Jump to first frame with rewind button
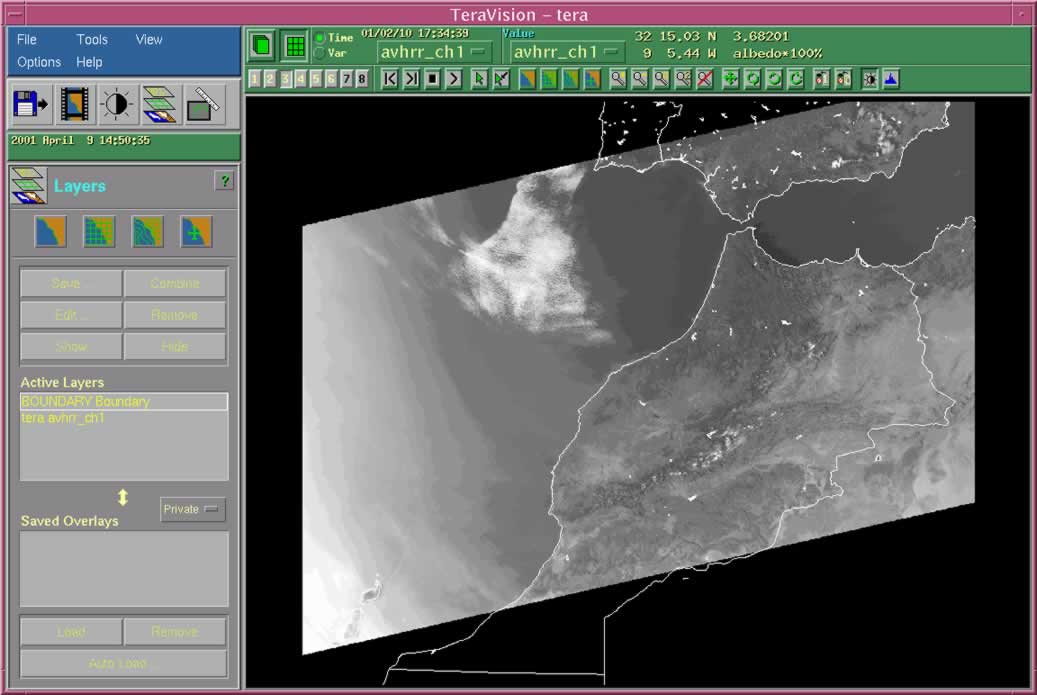The image size is (1037, 695). click(x=390, y=78)
